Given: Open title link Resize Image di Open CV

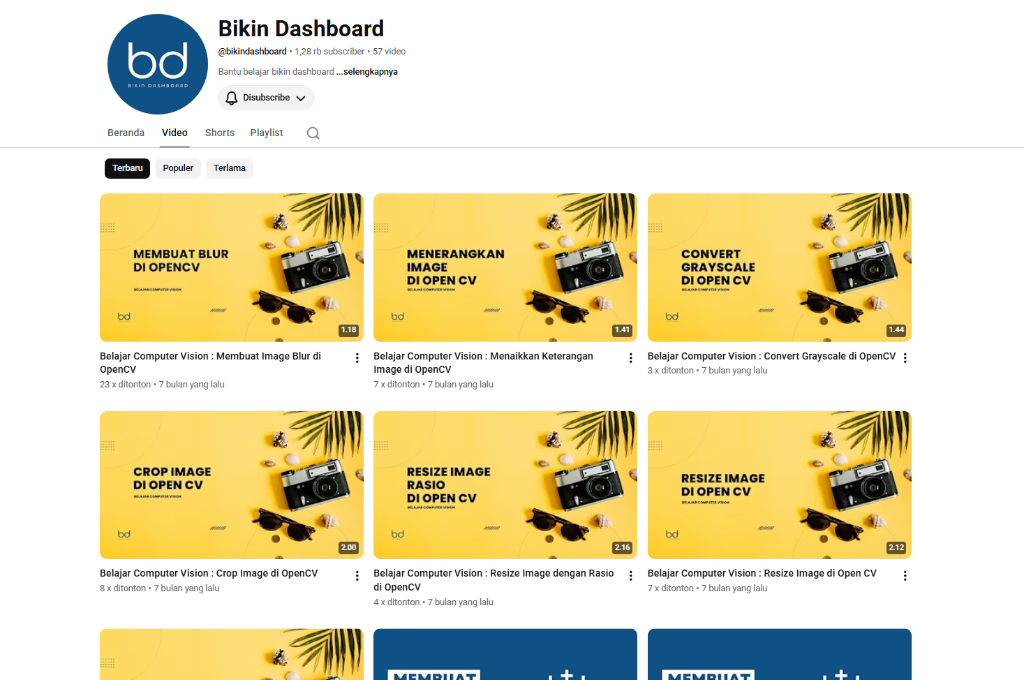Looking at the screenshot, I should pos(761,574).
